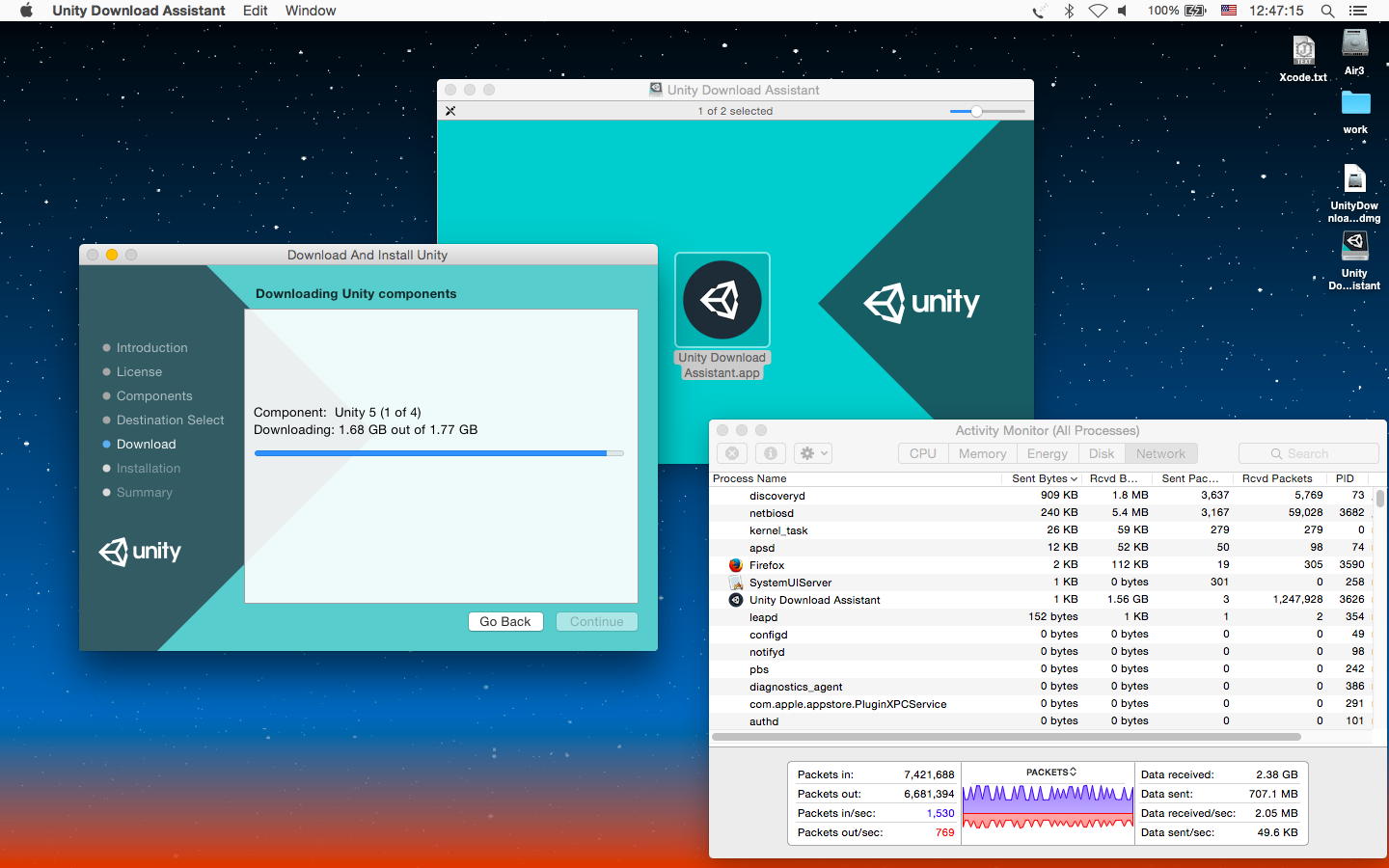Screen dimensions: 1389x868
Task: Switch to the Energy tab
Action: [x=1048, y=453]
